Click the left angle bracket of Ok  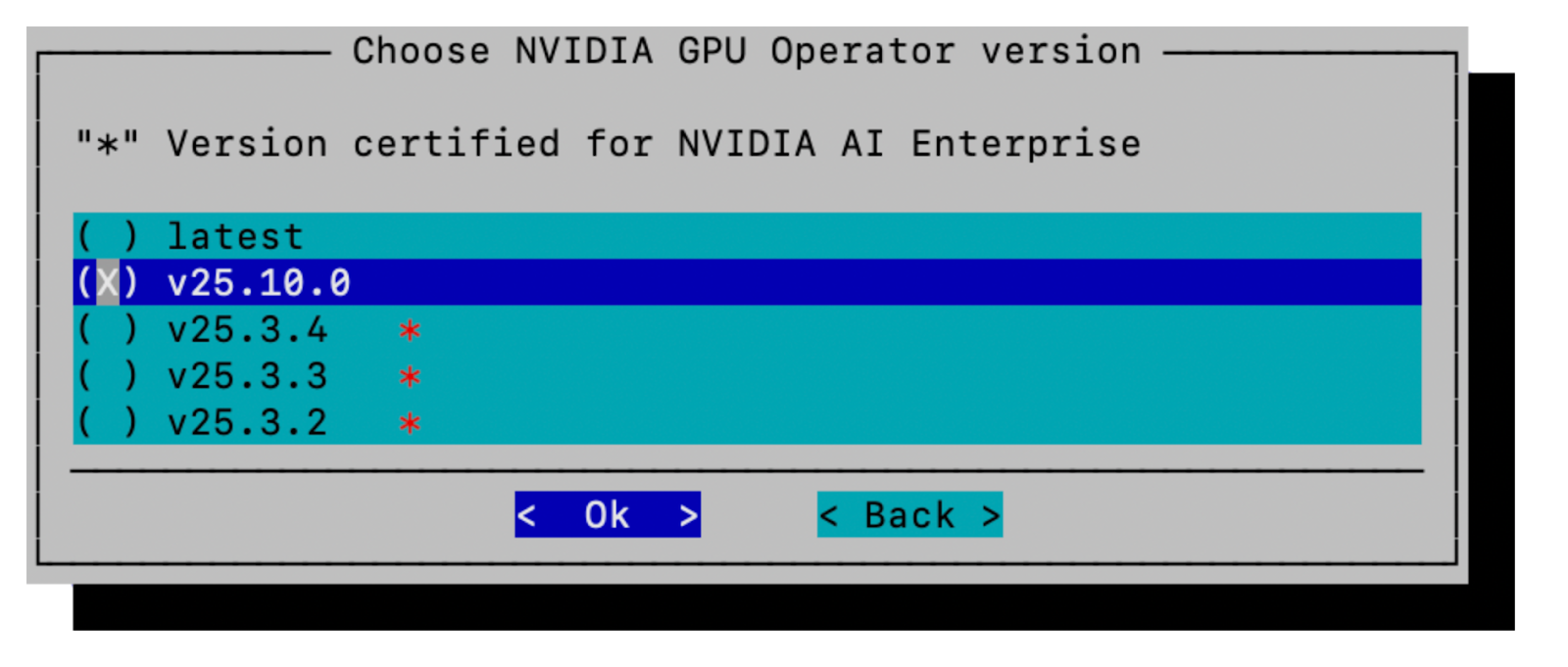point(527,515)
